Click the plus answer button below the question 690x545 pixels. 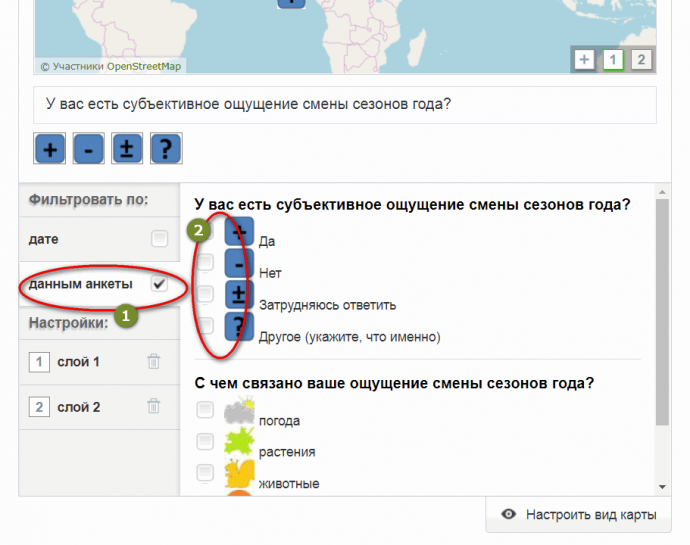(50, 149)
